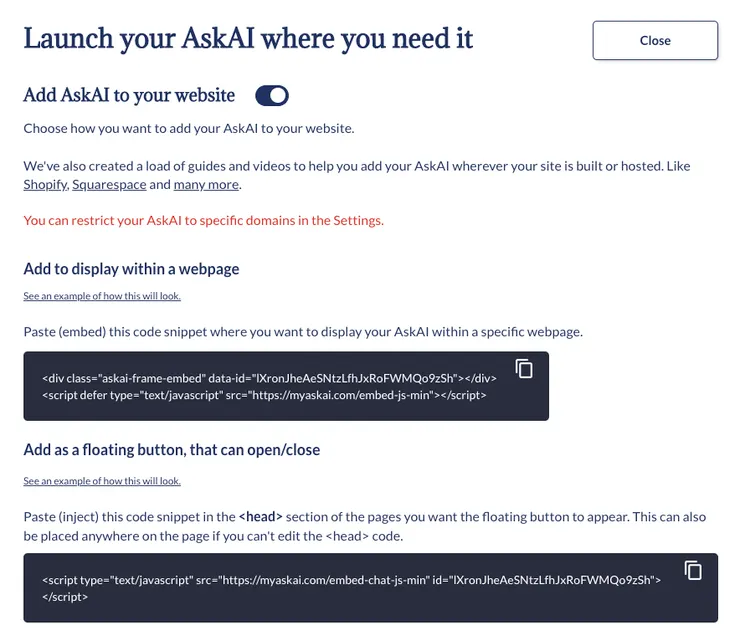Follow the 'many more' guides link
The width and height of the screenshot is (740, 640).
click(206, 185)
